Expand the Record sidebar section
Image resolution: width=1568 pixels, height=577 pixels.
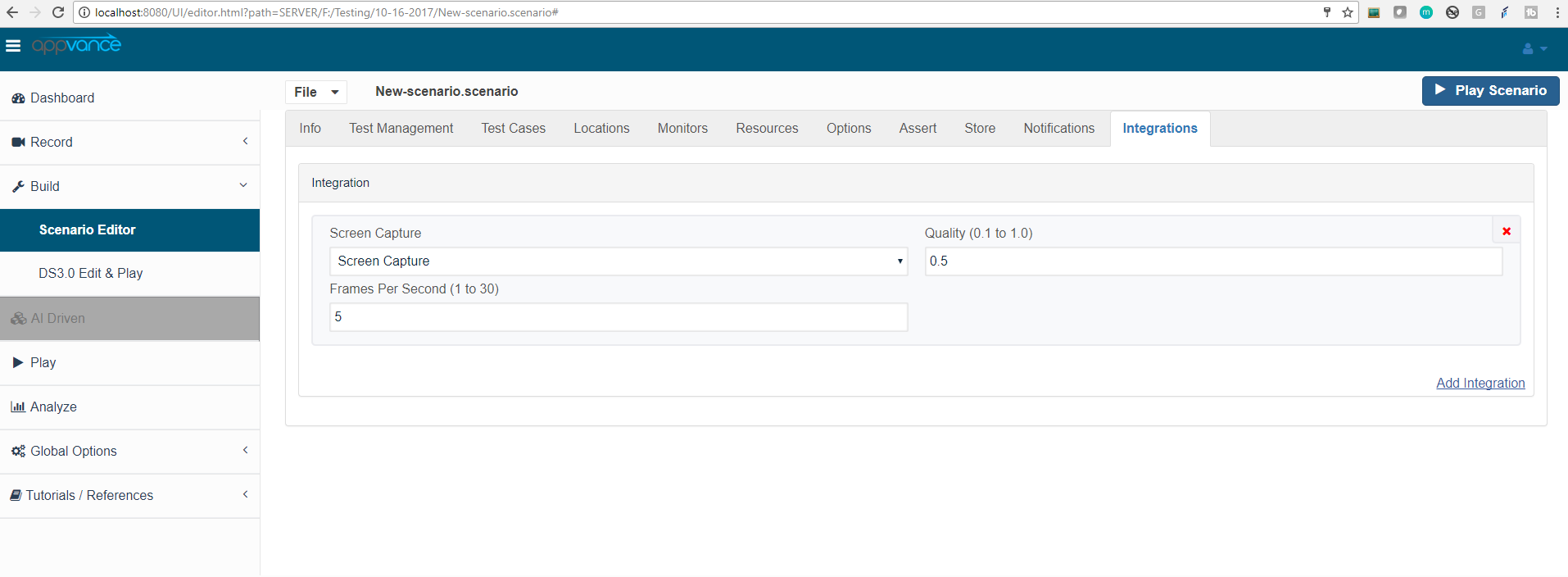pos(129,143)
